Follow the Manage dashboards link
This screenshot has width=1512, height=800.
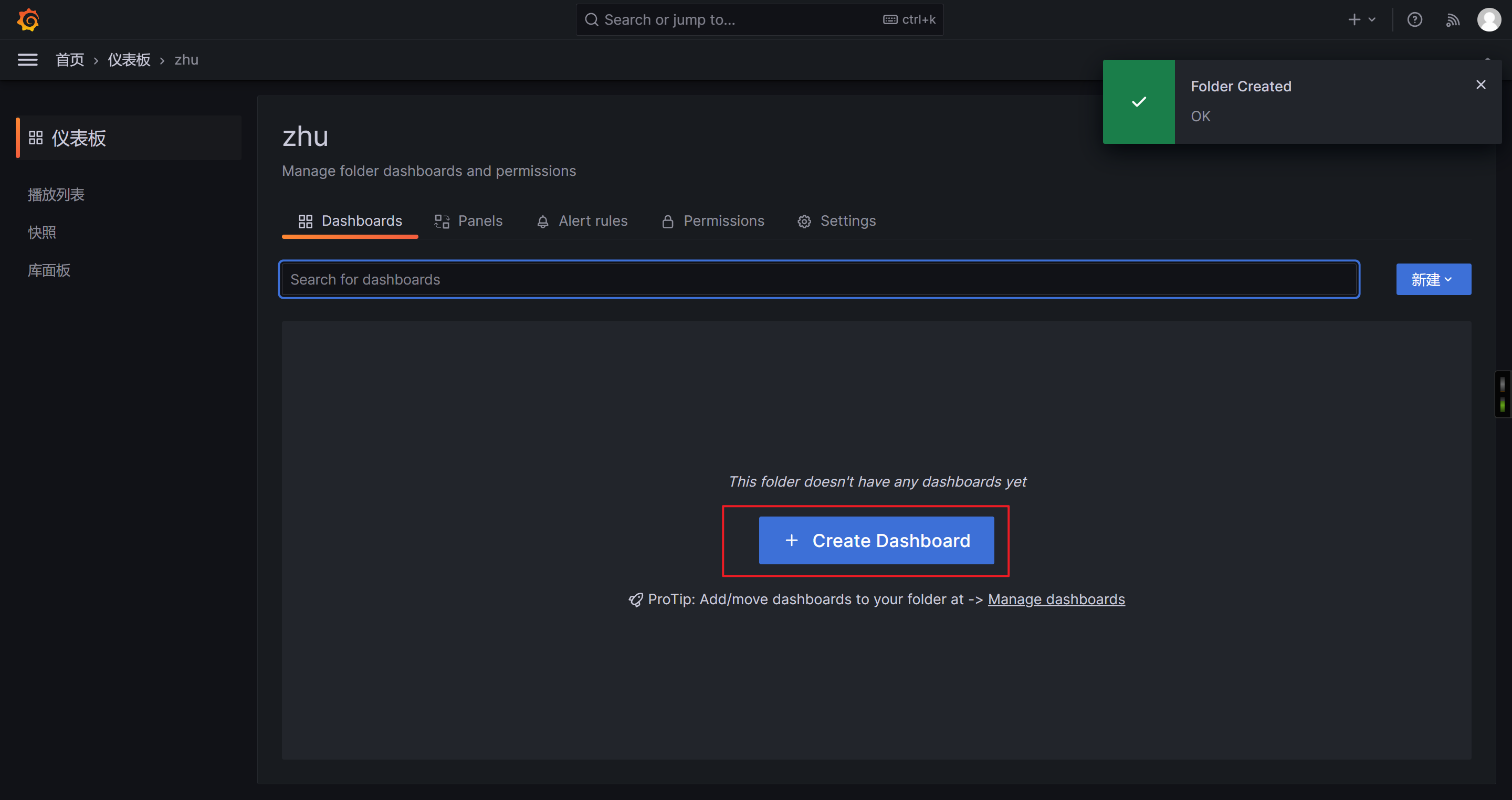click(1056, 599)
